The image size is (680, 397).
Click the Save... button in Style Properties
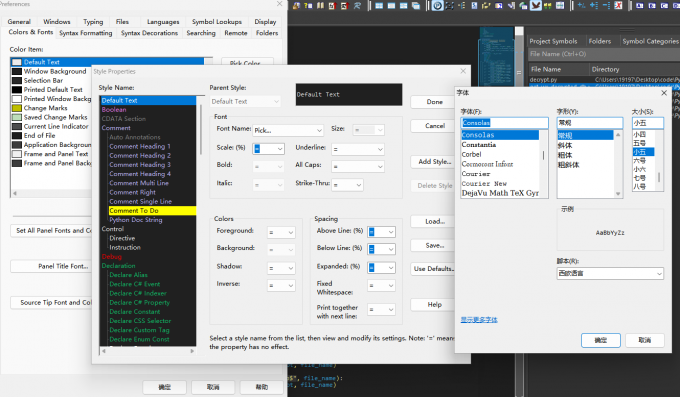pyautogui.click(x=435, y=246)
